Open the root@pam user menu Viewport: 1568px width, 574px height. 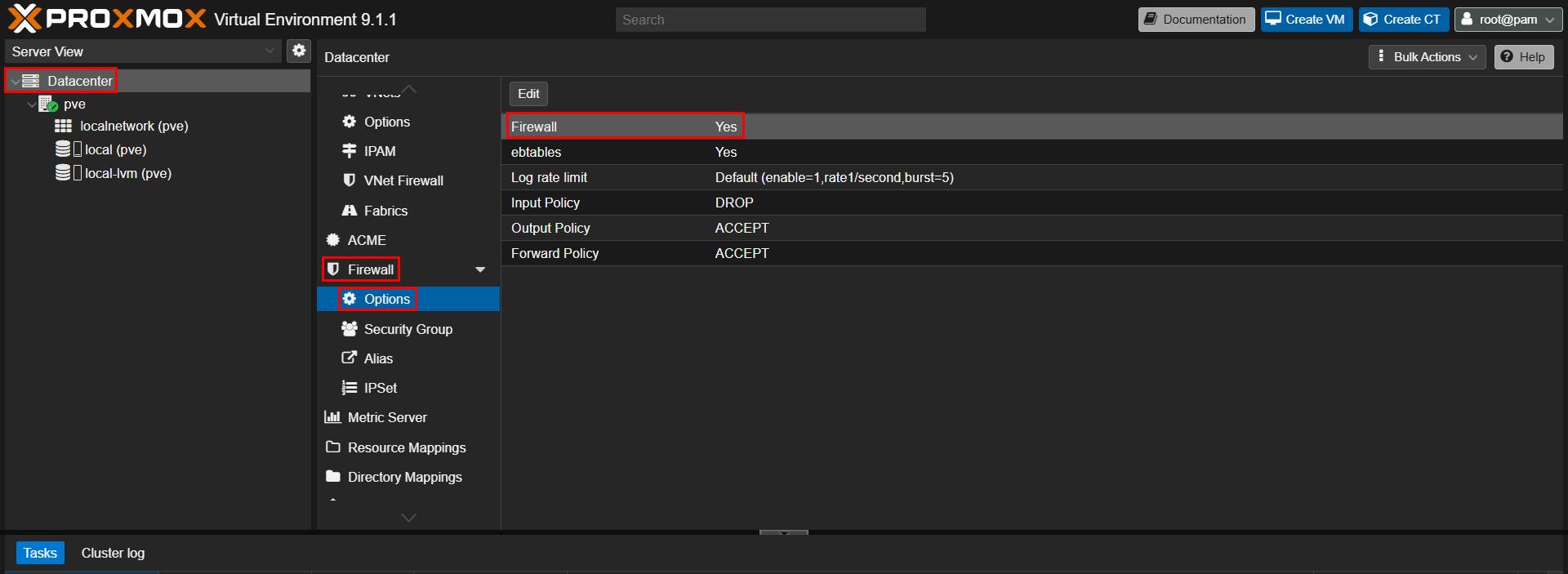click(x=1508, y=20)
